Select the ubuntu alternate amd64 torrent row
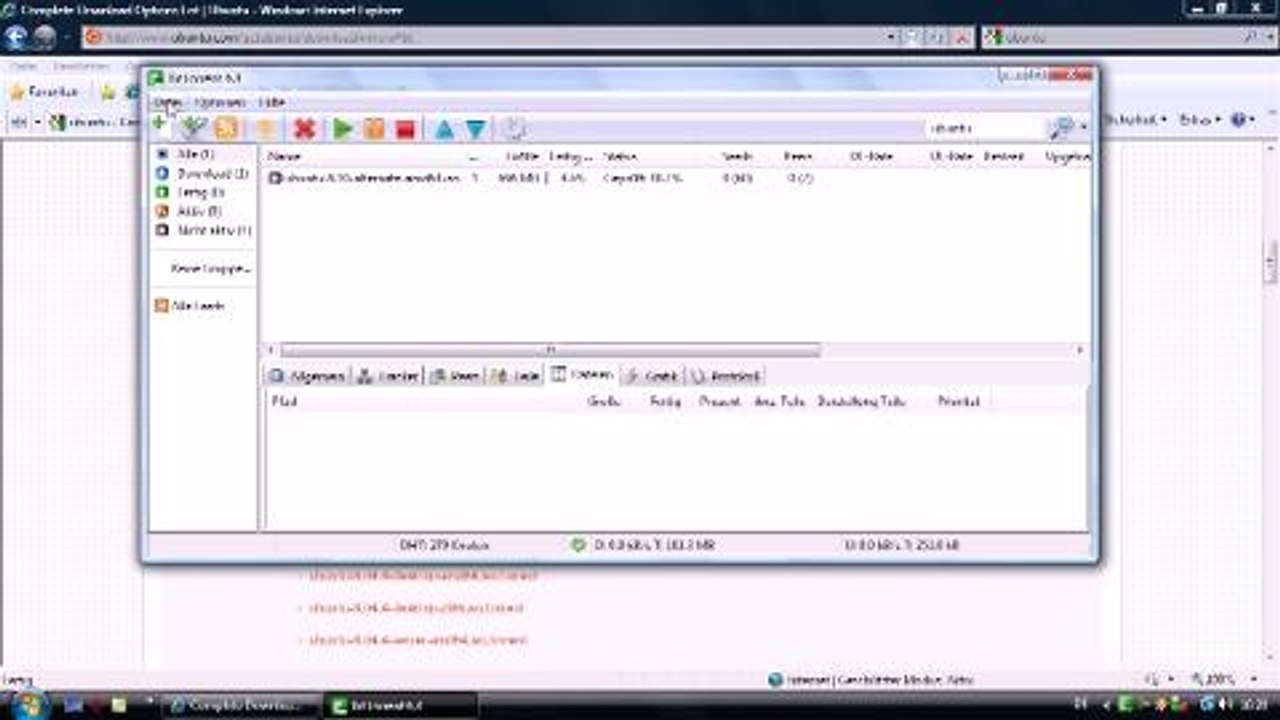The image size is (1280, 720). 675,178
